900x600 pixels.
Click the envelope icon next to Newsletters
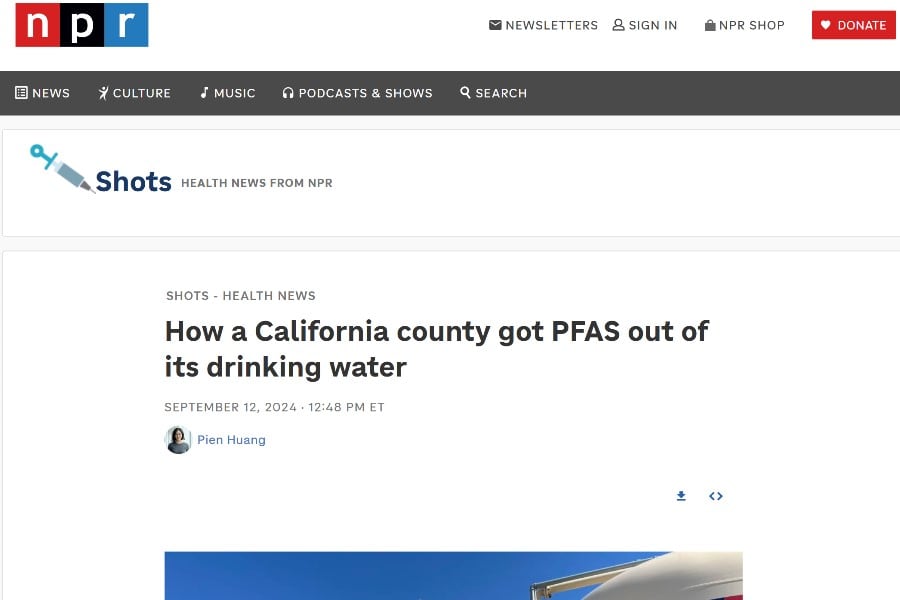click(x=495, y=25)
